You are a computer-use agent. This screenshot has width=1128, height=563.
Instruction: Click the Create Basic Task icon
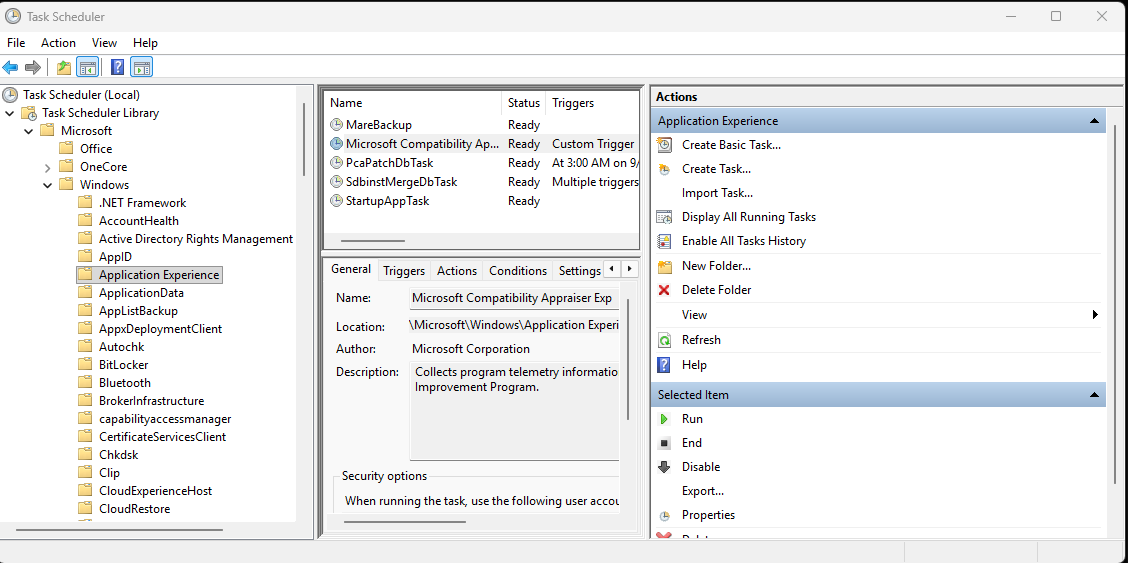665,145
